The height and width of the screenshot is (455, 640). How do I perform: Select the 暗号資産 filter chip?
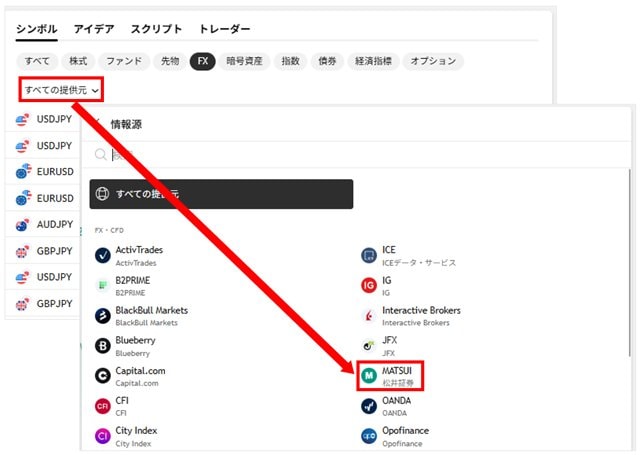pyautogui.click(x=244, y=61)
